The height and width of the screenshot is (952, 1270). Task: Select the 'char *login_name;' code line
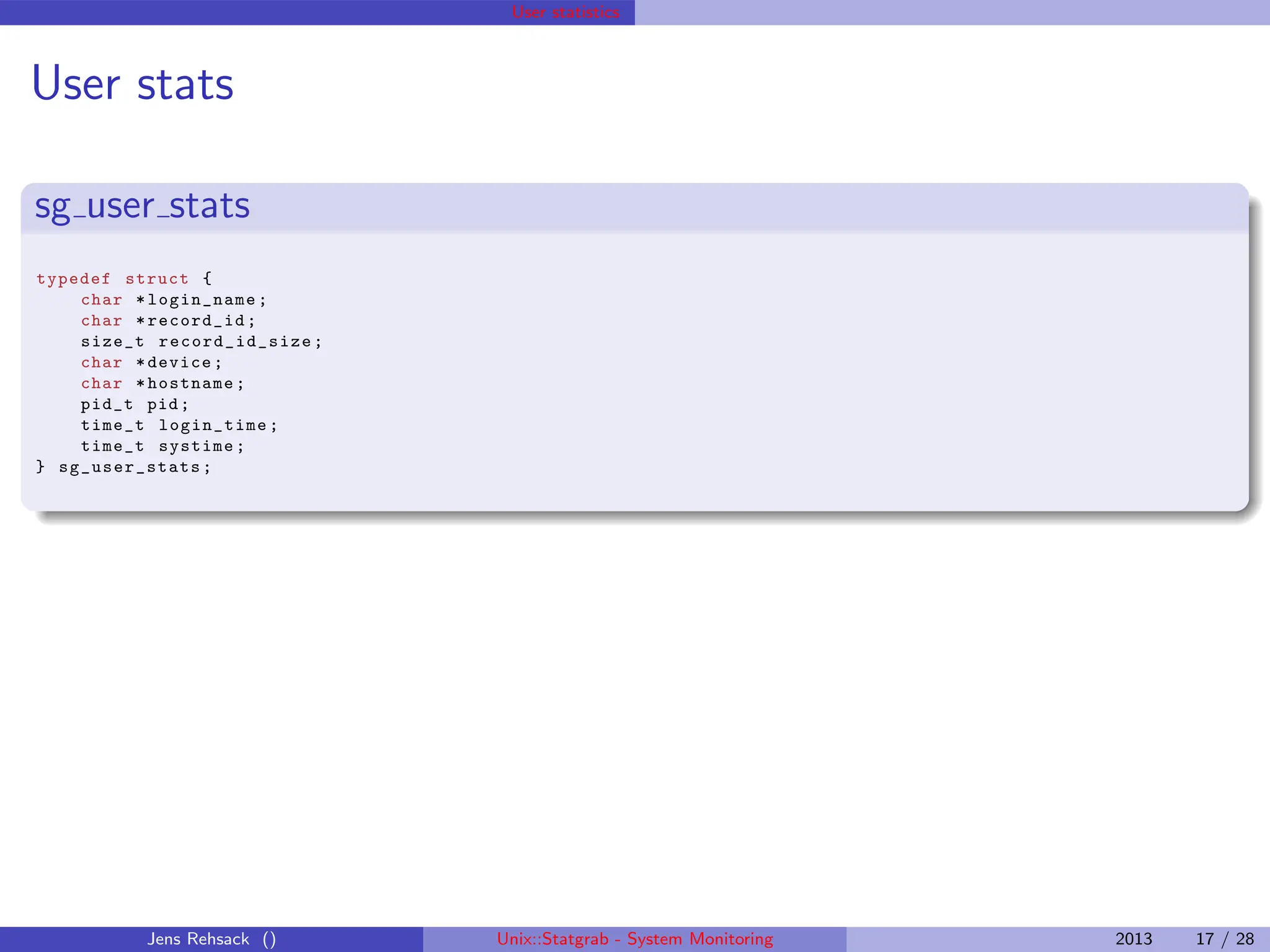pyautogui.click(x=174, y=300)
